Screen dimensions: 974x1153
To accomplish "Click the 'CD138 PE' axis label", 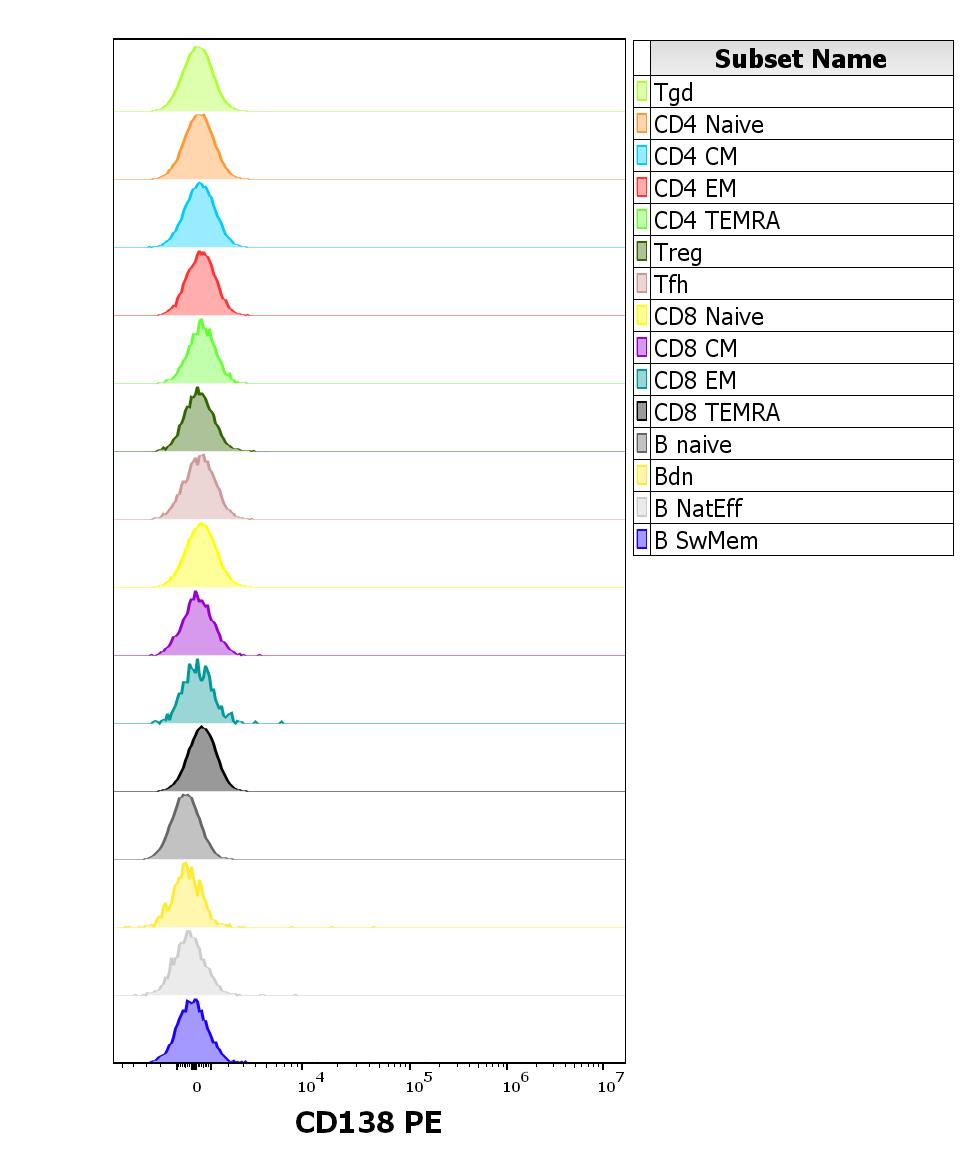I will coord(368,1122).
